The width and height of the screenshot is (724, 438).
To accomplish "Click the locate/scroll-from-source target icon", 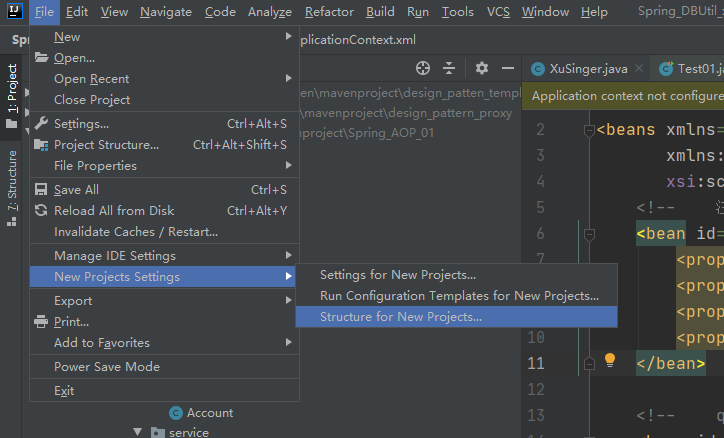I will [x=422, y=68].
